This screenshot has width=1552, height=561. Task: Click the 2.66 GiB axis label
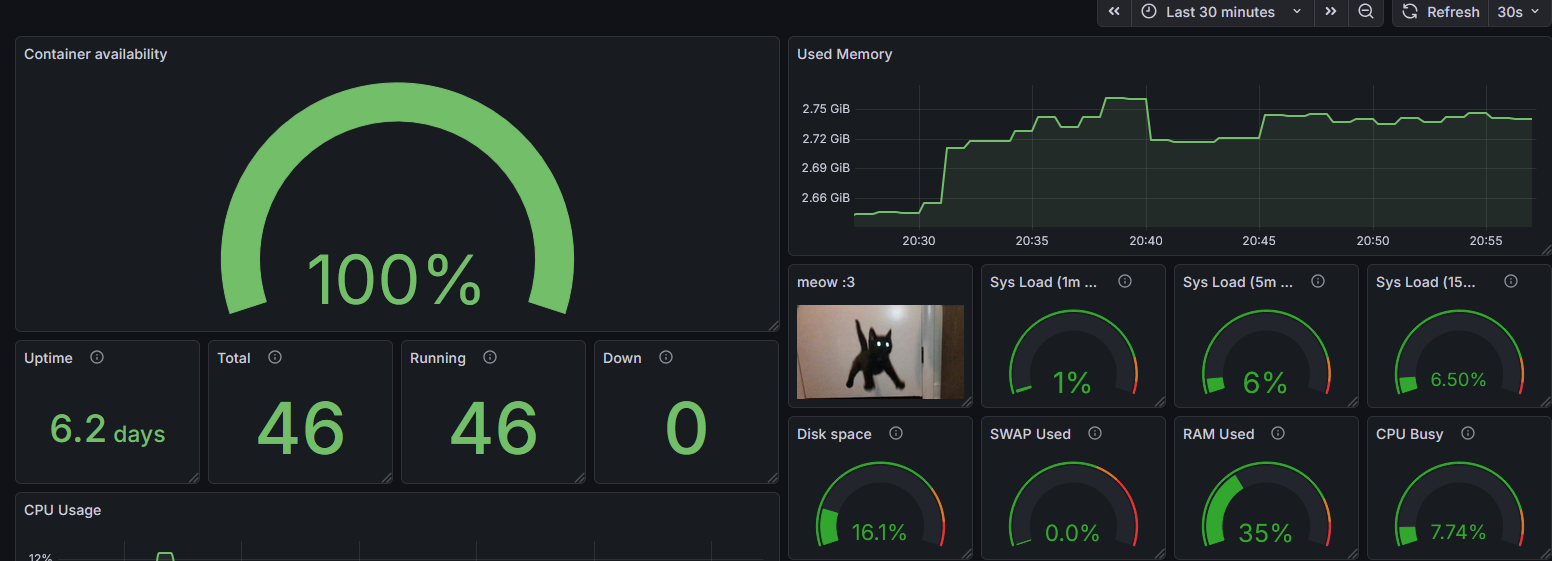point(826,198)
